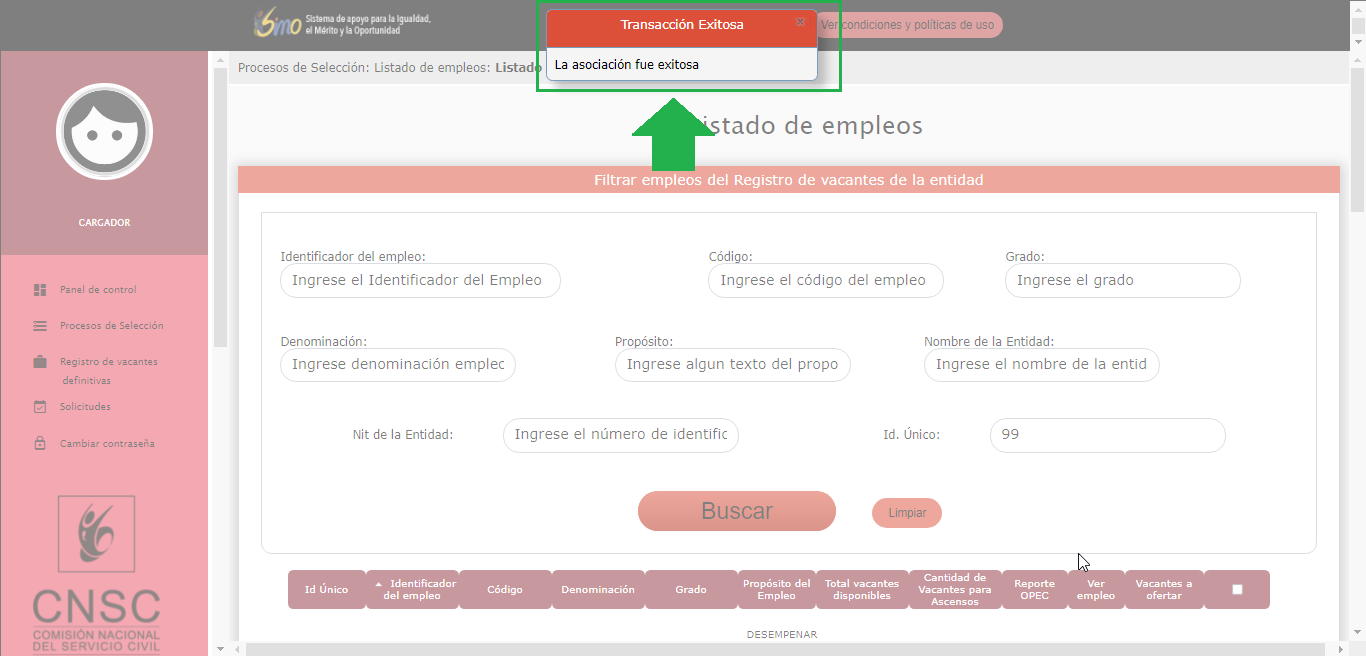Click the user avatar profile picture
Image resolution: width=1366 pixels, height=656 pixels.
tap(104, 132)
